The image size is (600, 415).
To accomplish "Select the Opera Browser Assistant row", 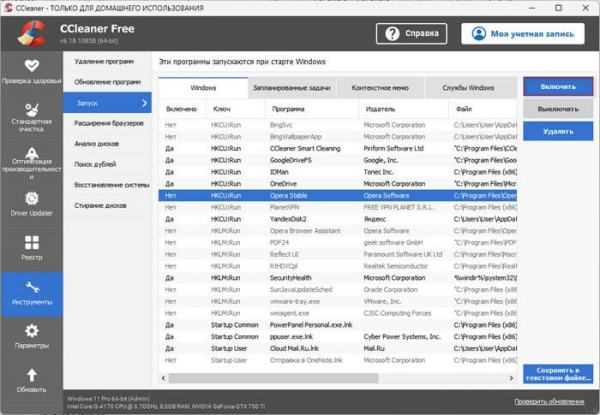I will (338, 231).
